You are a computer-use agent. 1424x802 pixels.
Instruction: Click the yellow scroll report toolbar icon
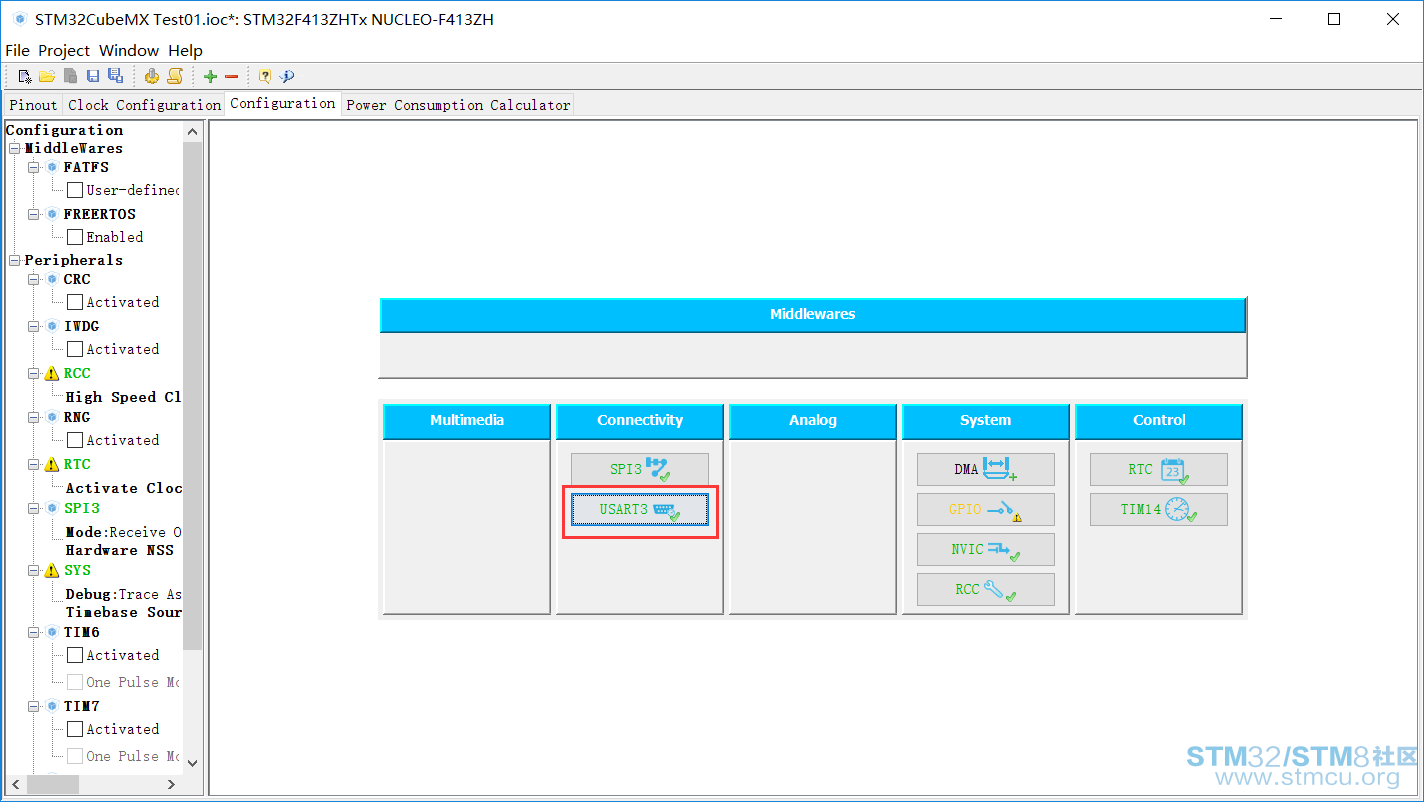[175, 76]
